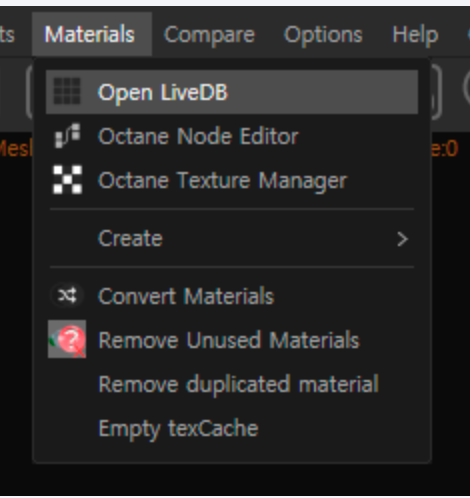Click the checkerboard Texture Manager icon

pyautogui.click(x=67, y=180)
